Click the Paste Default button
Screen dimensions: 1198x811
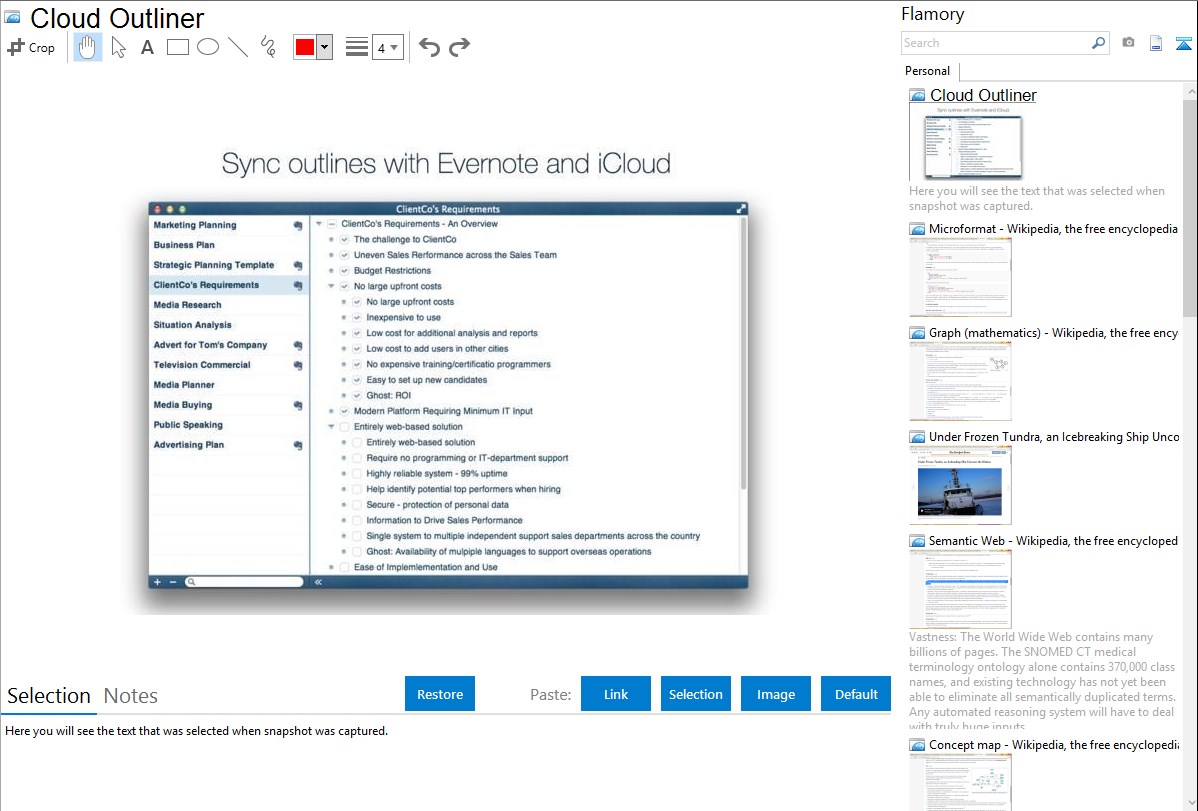(856, 694)
